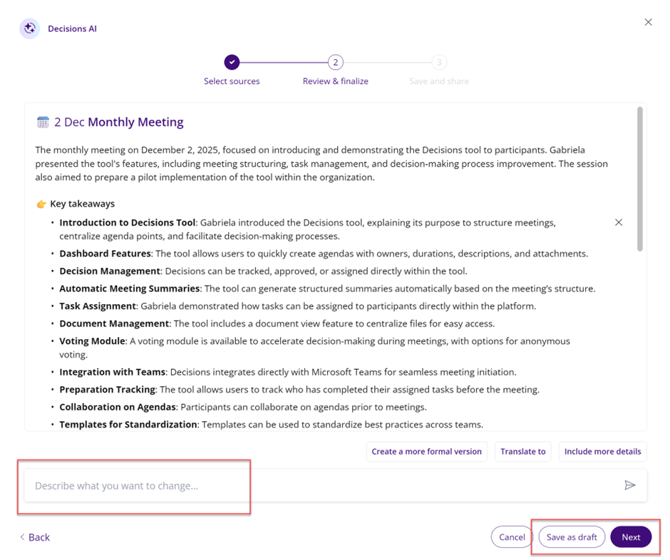Click Include more details button
Viewport: 670px width, 560px height.
point(602,451)
